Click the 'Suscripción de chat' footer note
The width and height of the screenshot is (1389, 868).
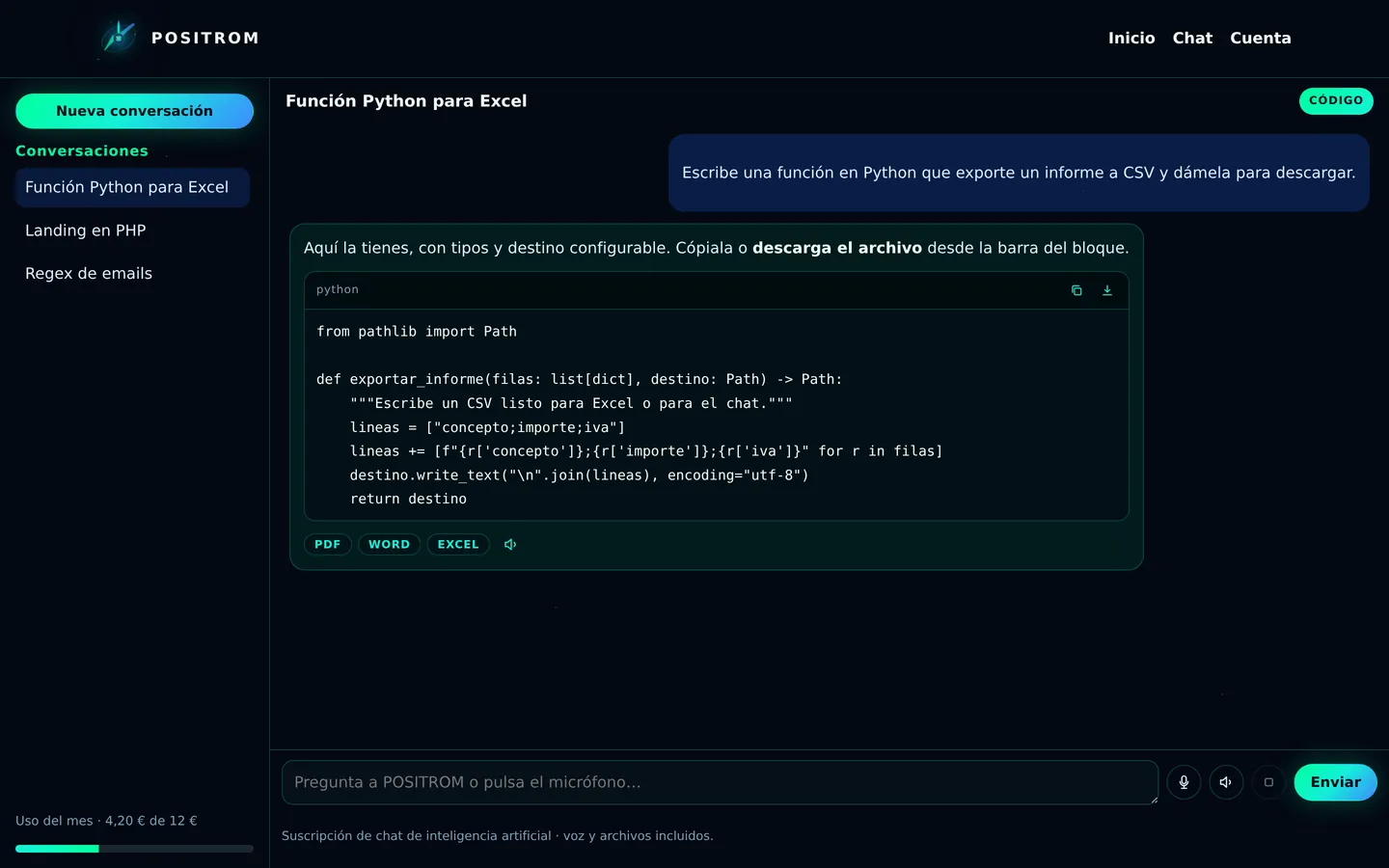click(x=498, y=836)
